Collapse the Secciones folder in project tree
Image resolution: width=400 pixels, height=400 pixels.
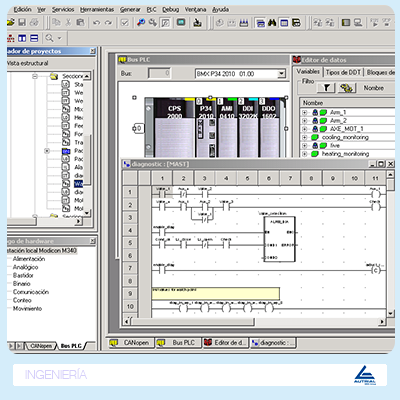(x=35, y=76)
